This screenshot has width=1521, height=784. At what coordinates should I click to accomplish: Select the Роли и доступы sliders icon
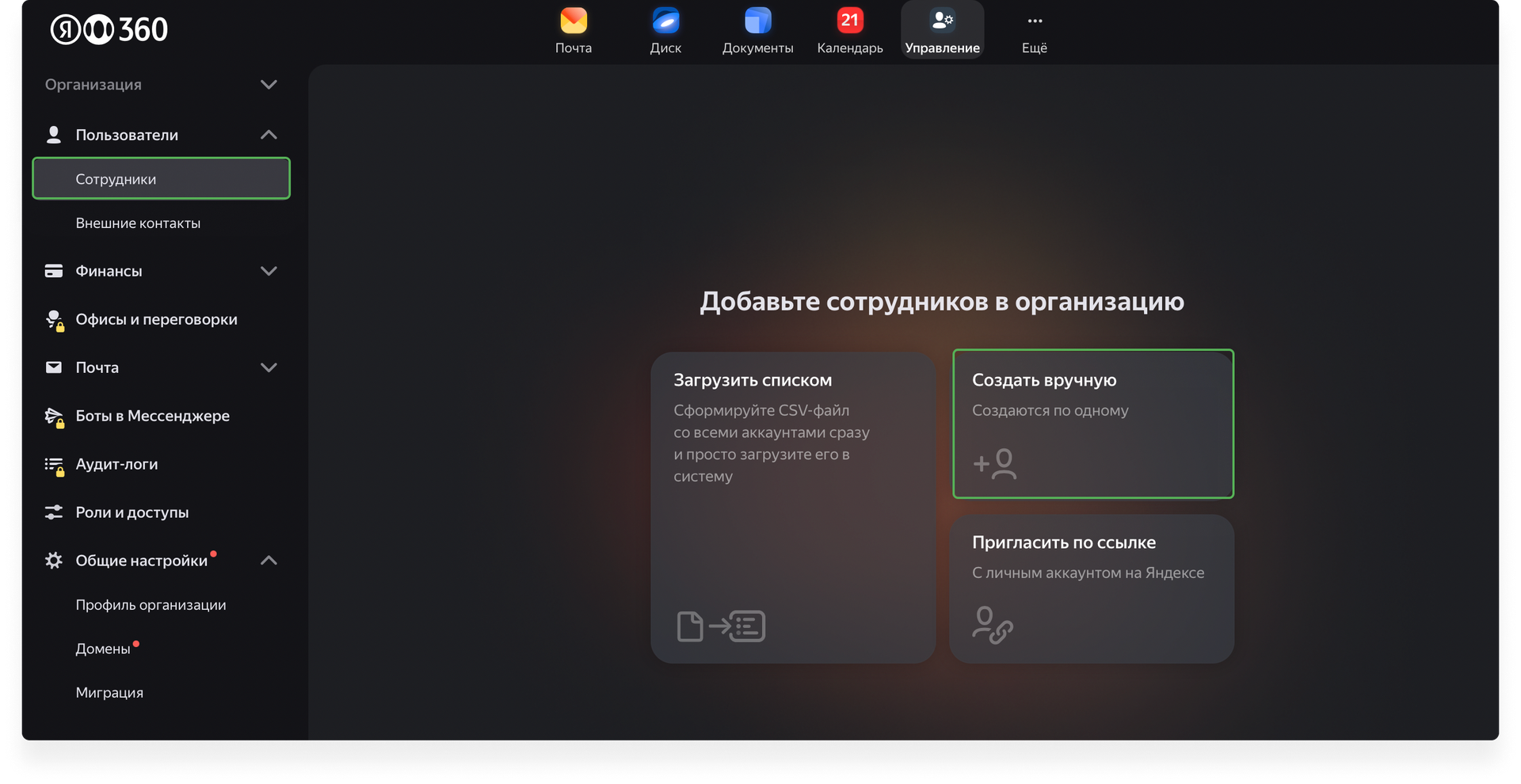pyautogui.click(x=53, y=512)
